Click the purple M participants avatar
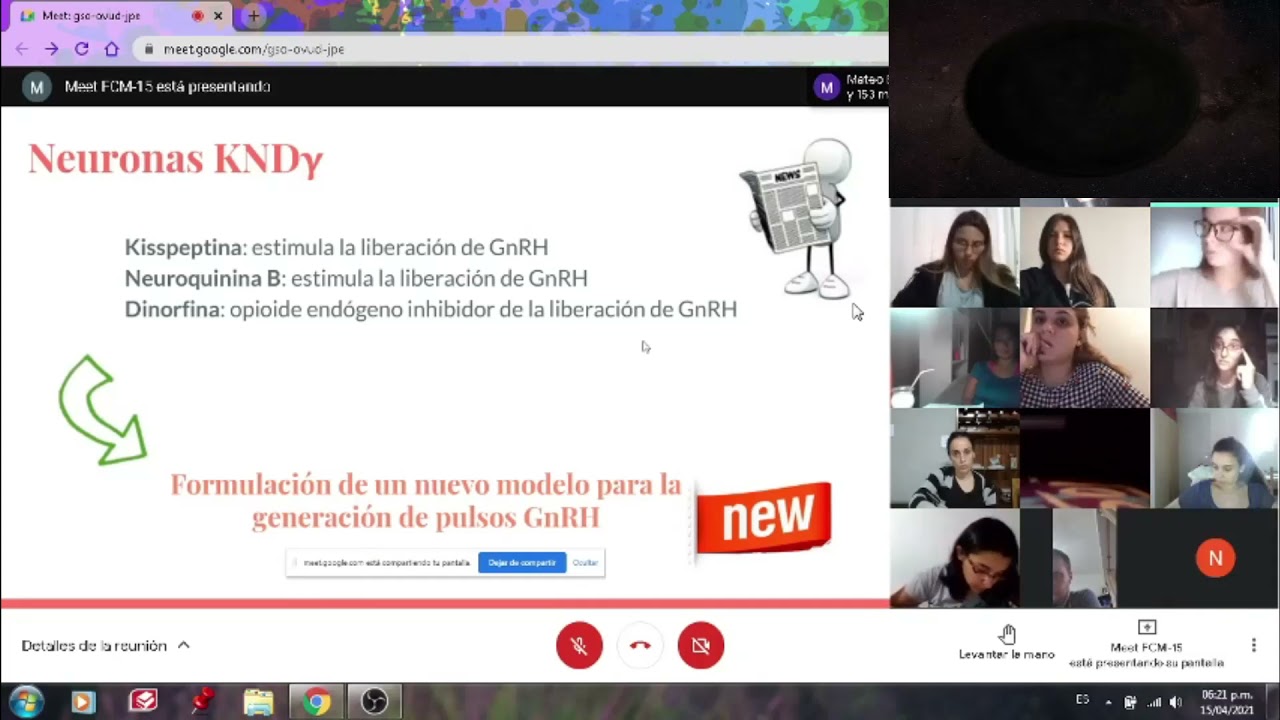Image resolution: width=1280 pixels, height=720 pixels. (826, 88)
